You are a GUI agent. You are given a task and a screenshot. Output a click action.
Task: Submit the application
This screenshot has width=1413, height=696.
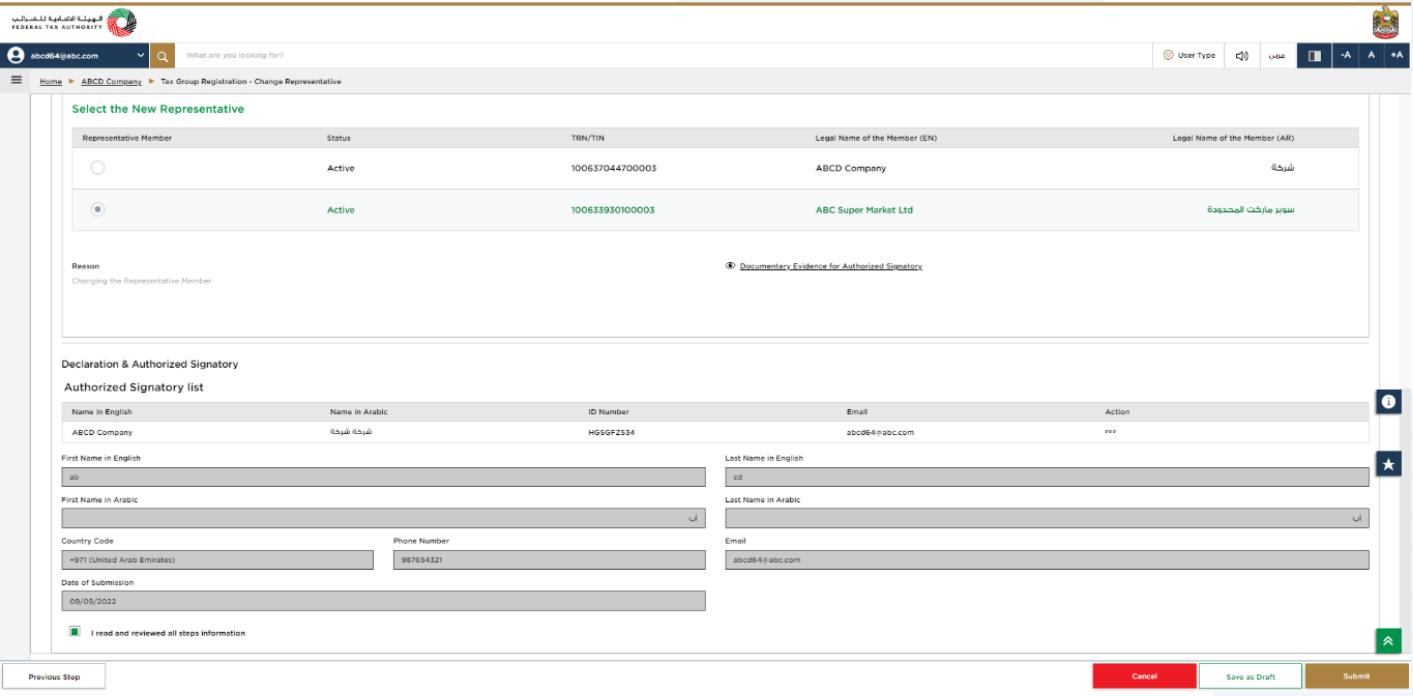(1356, 677)
